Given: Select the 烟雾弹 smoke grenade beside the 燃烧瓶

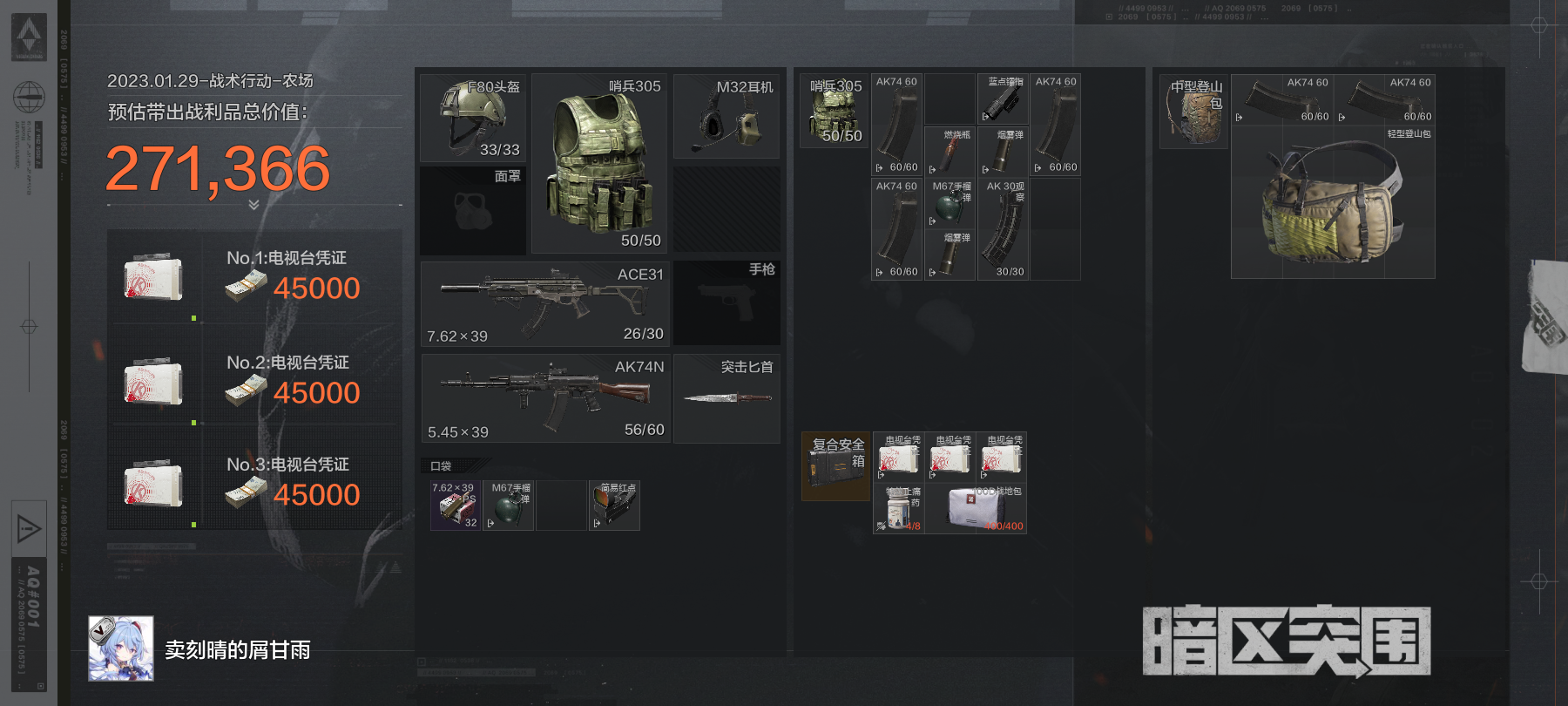Looking at the screenshot, I should [1003, 151].
